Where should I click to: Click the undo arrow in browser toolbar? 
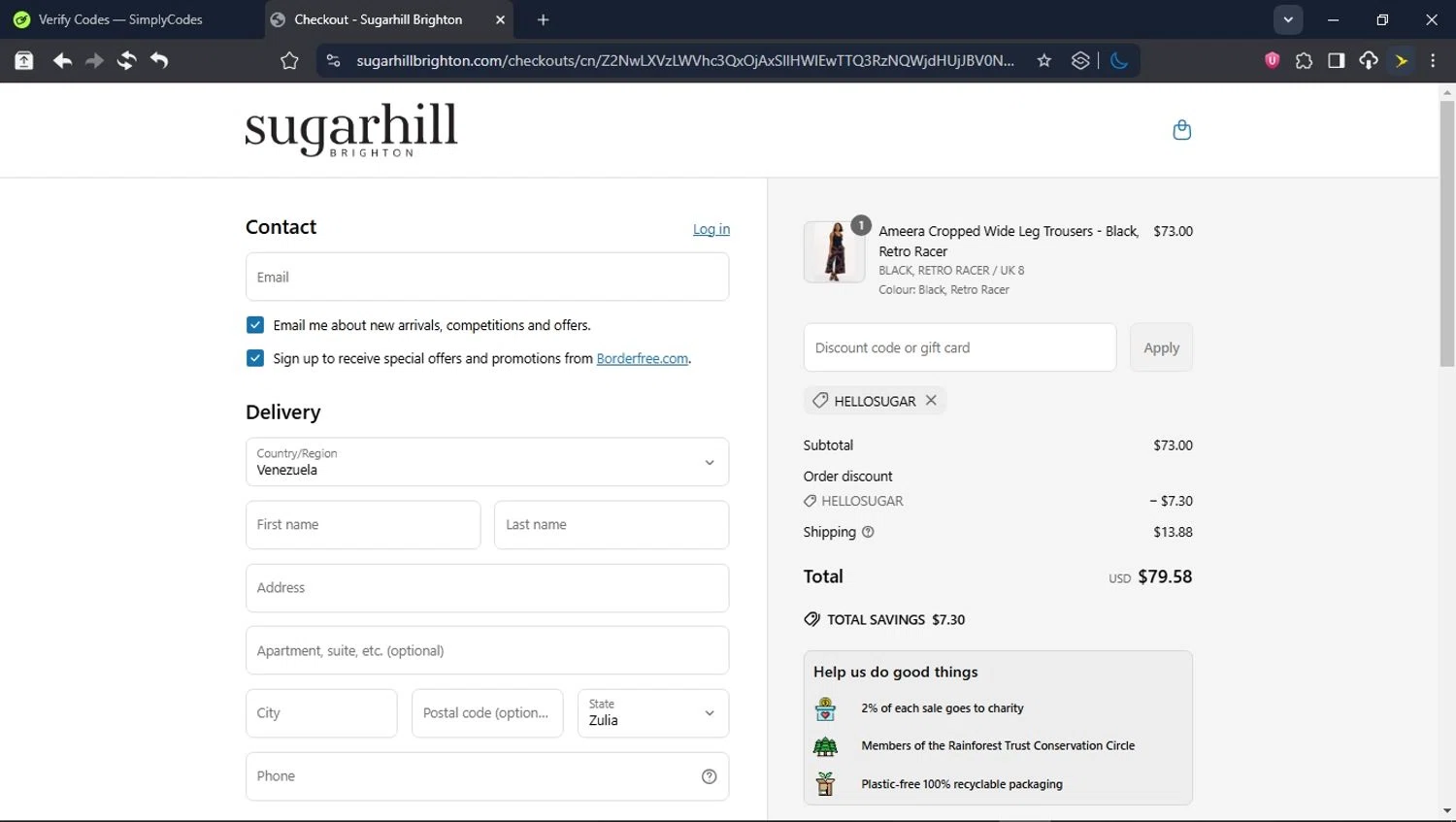pyautogui.click(x=159, y=60)
